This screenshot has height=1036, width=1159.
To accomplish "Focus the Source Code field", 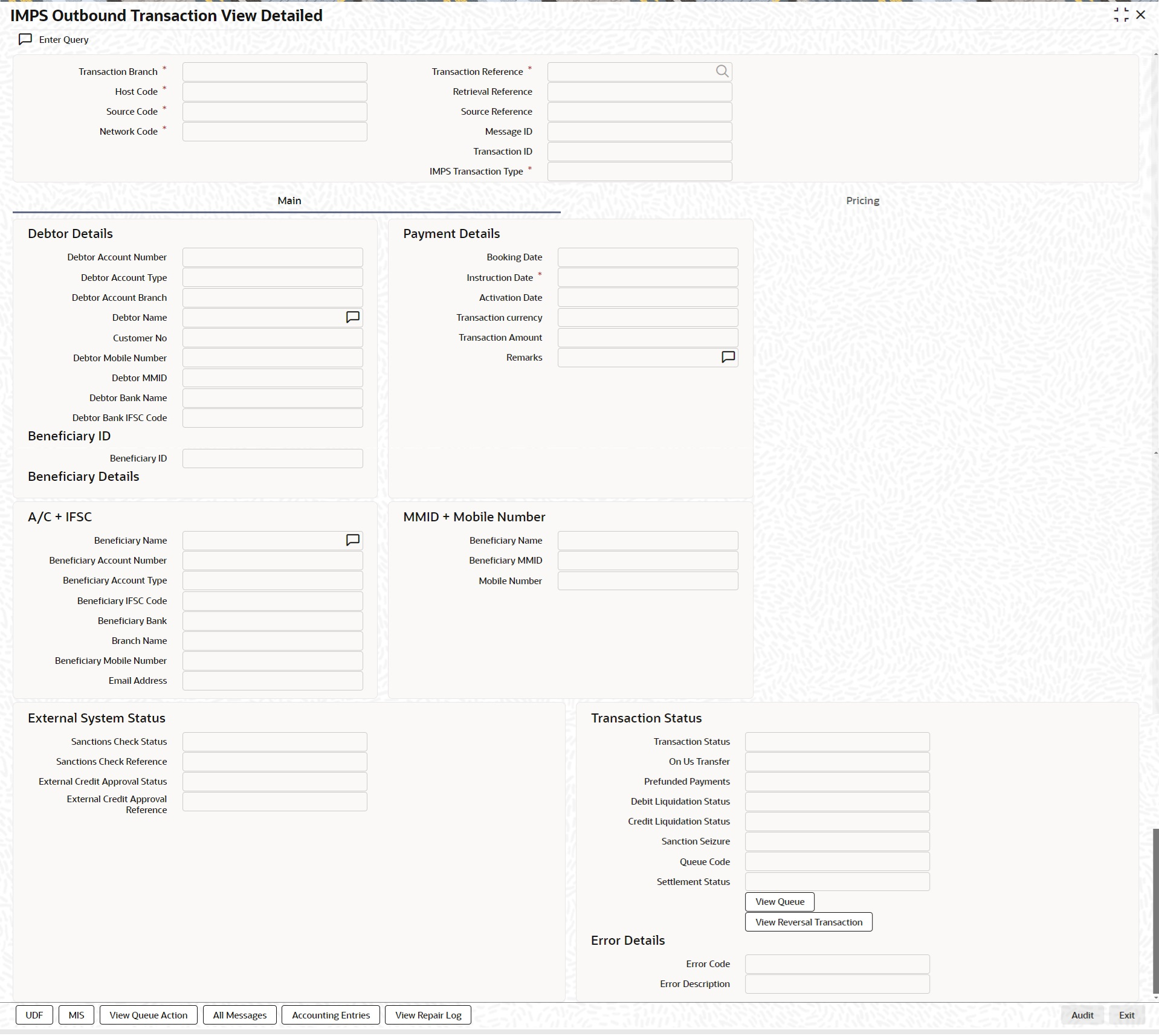I will (275, 112).
